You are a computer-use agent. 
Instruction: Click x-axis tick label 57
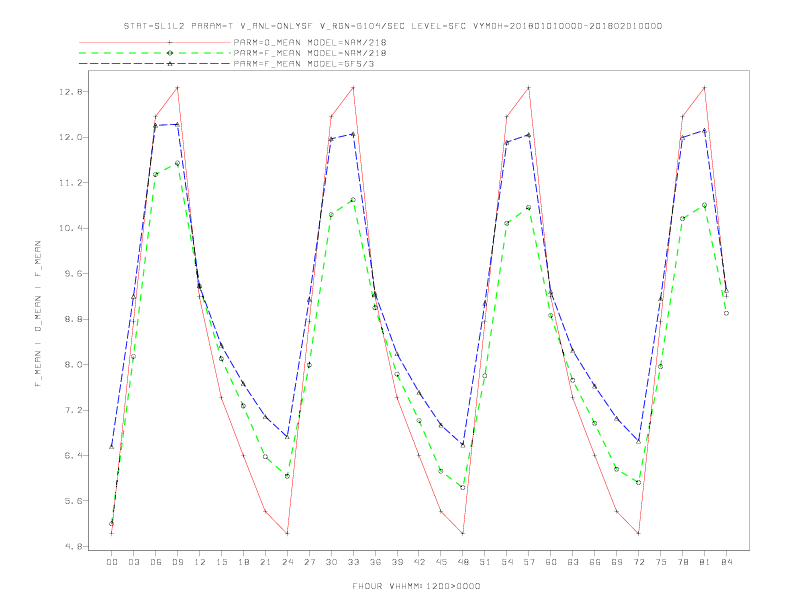point(529,562)
